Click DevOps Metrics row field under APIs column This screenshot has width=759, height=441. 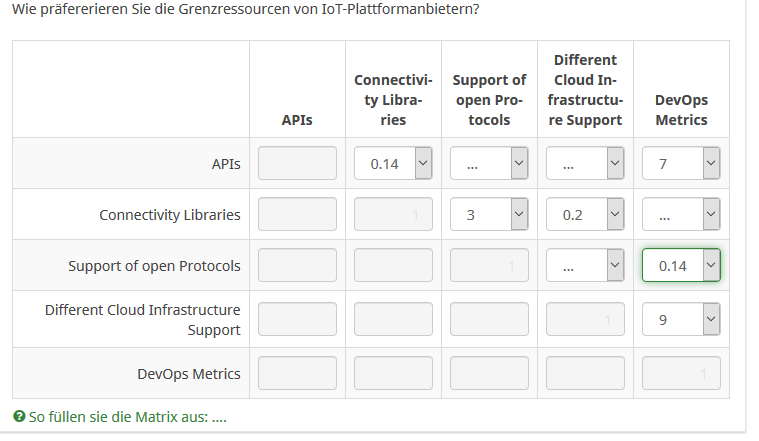297,373
